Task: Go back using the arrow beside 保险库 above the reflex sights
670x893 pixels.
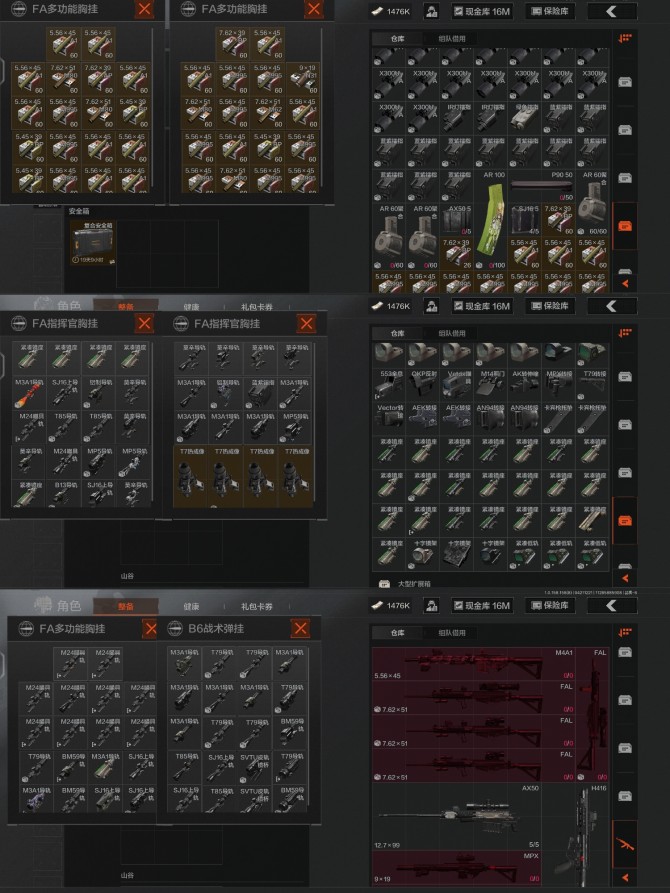Action: pos(611,306)
